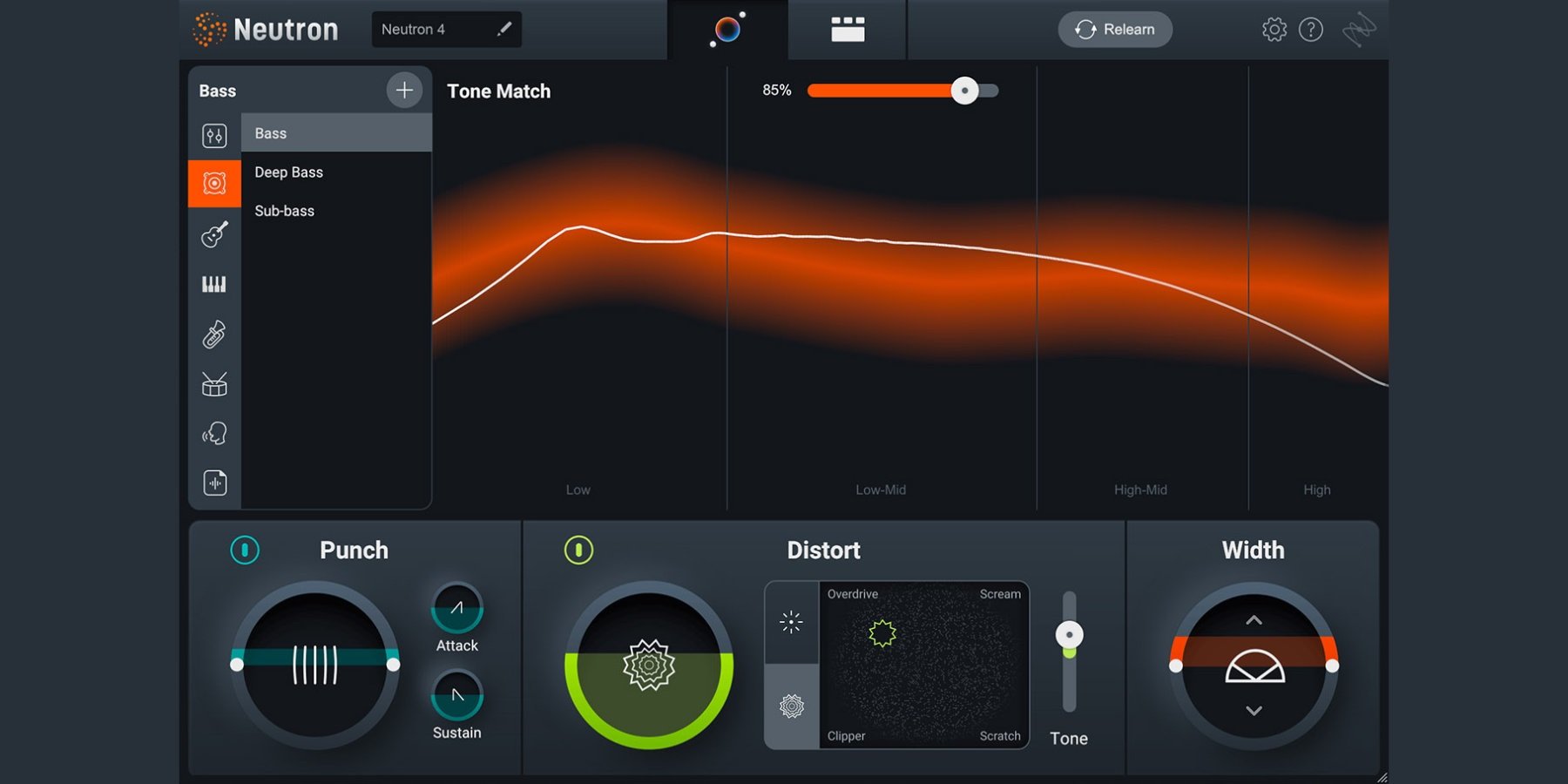Select the lower distortion mode icon
The width and height of the screenshot is (1568, 784).
pyautogui.click(x=791, y=706)
